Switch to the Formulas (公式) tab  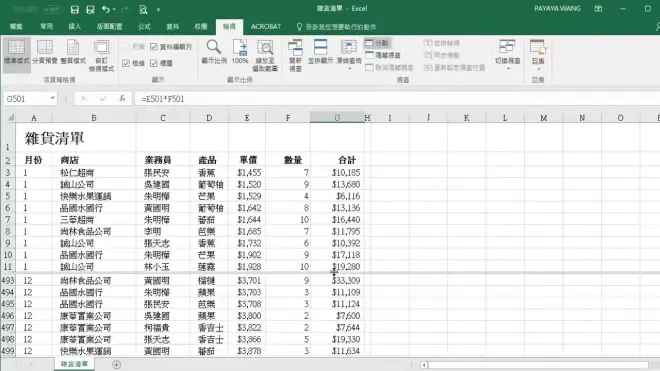144,27
